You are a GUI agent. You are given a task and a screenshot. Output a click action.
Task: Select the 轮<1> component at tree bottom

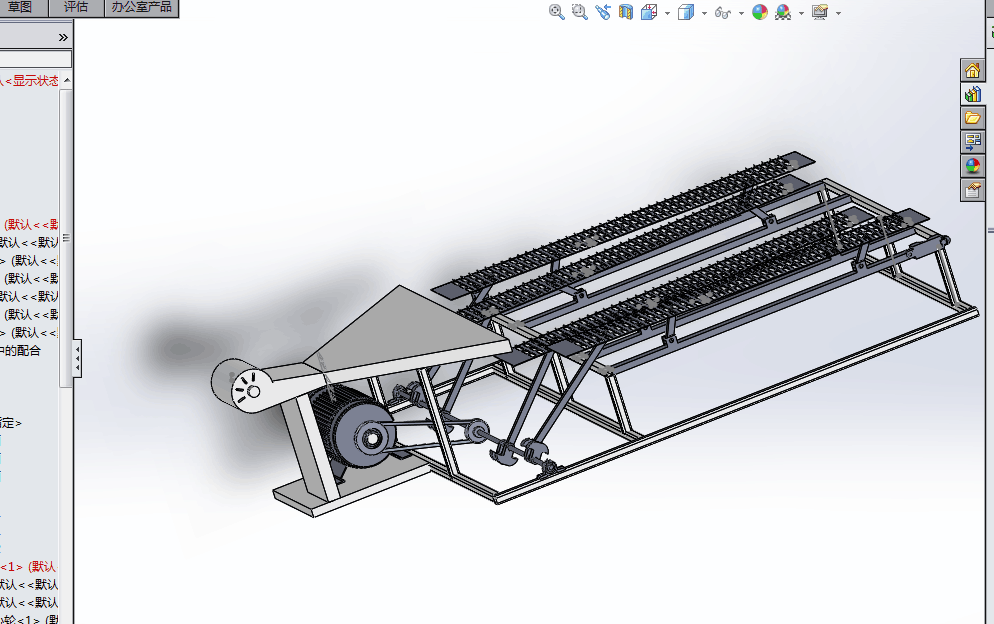tap(29, 620)
